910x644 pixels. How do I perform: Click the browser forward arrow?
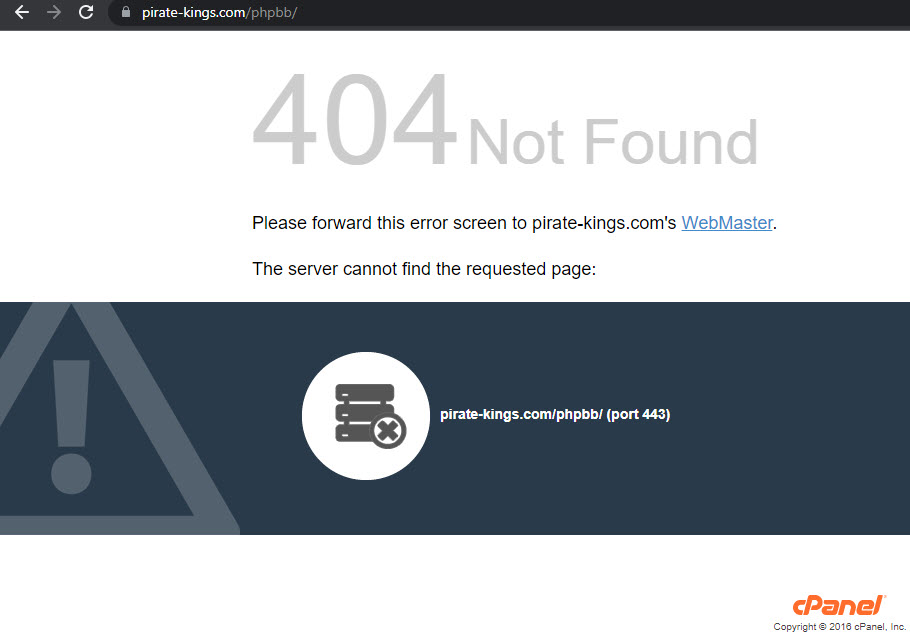[x=53, y=12]
